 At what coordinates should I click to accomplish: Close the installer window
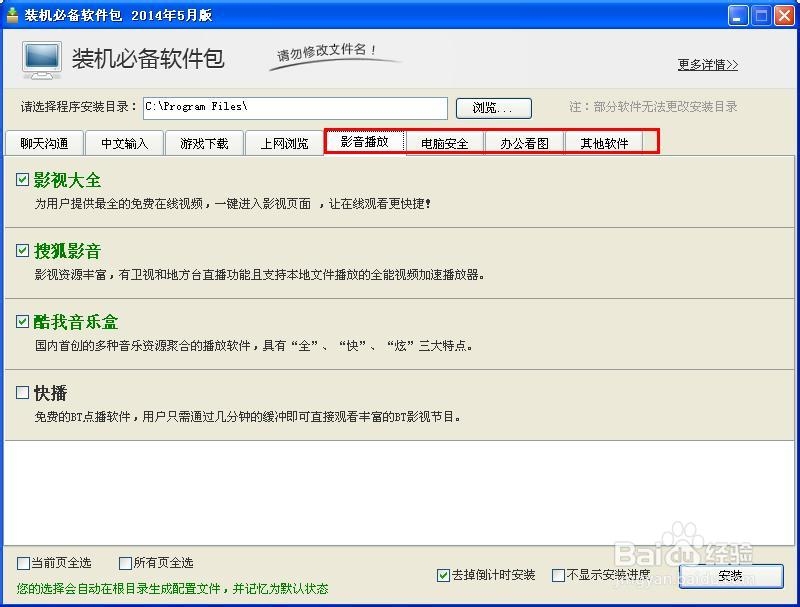pyautogui.click(x=784, y=15)
